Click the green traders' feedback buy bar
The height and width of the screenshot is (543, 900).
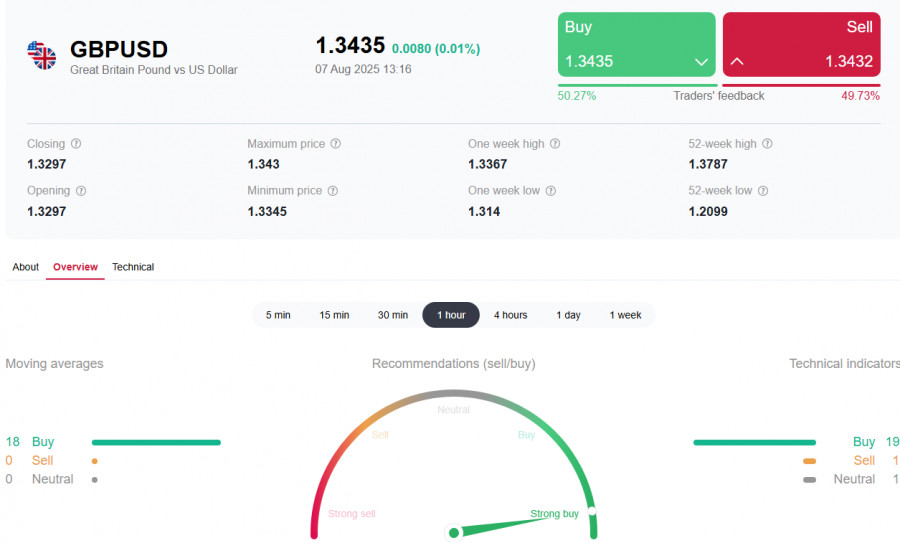click(638, 86)
